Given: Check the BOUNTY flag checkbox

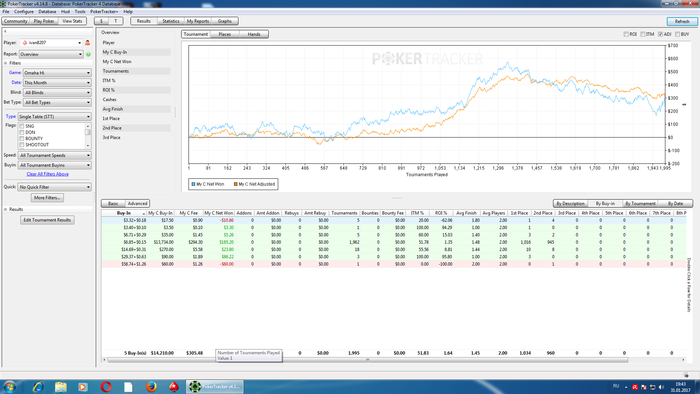Looking at the screenshot, I should [21, 139].
